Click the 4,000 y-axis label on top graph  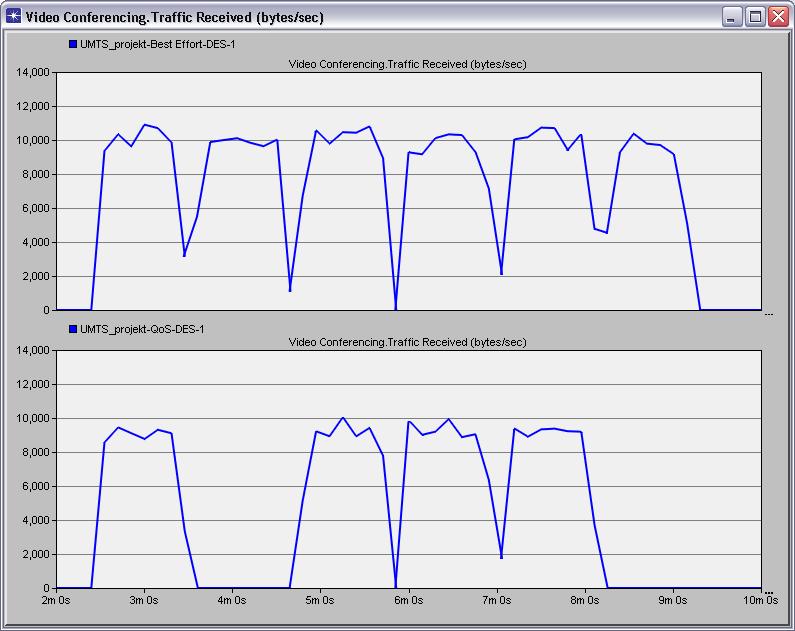35,242
